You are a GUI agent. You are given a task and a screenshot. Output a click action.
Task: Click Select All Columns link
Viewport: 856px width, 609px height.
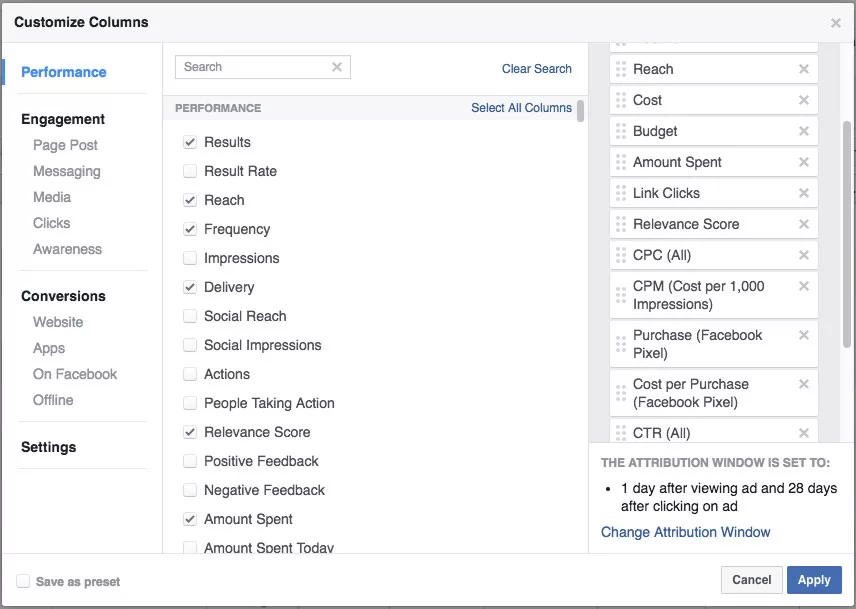[x=521, y=108]
